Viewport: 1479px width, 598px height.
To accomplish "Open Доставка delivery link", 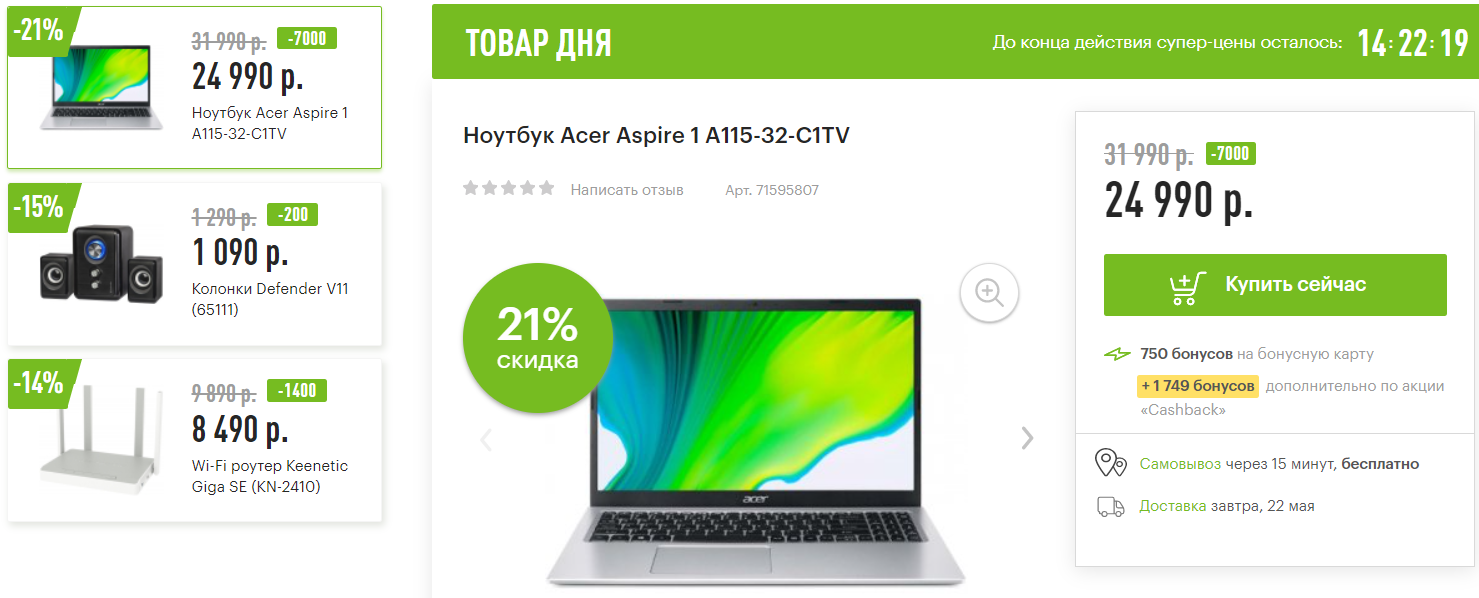I will click(x=1173, y=506).
